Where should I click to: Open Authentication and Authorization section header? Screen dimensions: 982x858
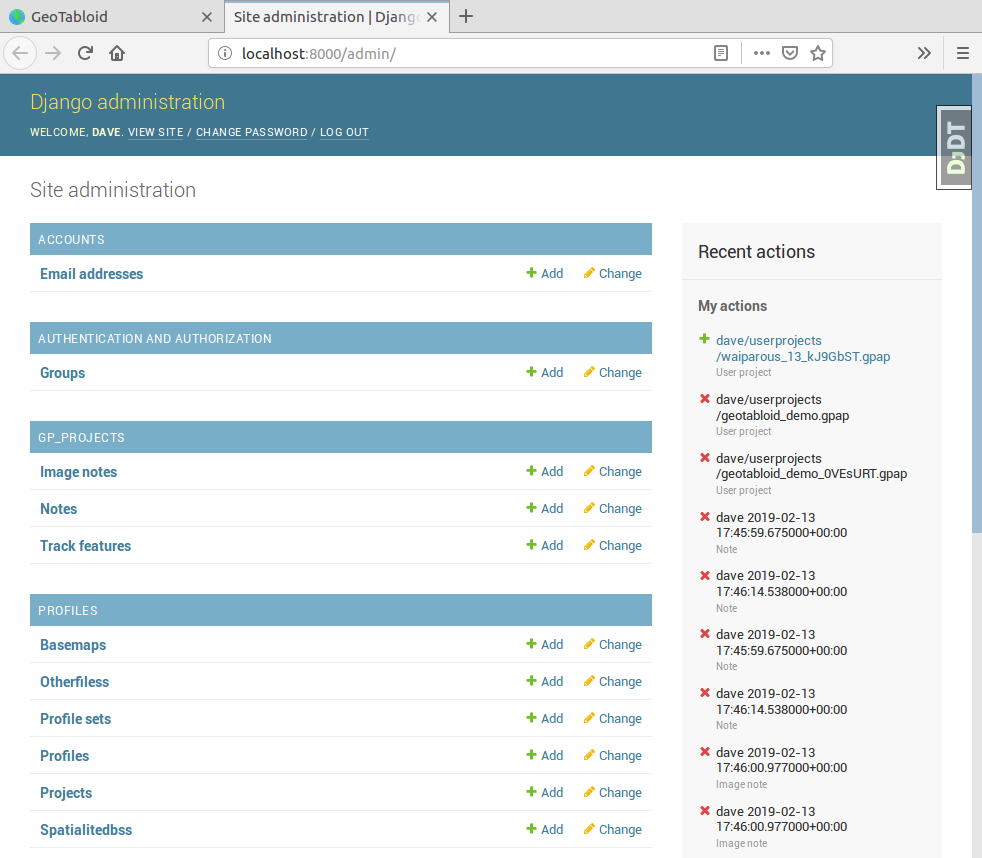tap(155, 339)
